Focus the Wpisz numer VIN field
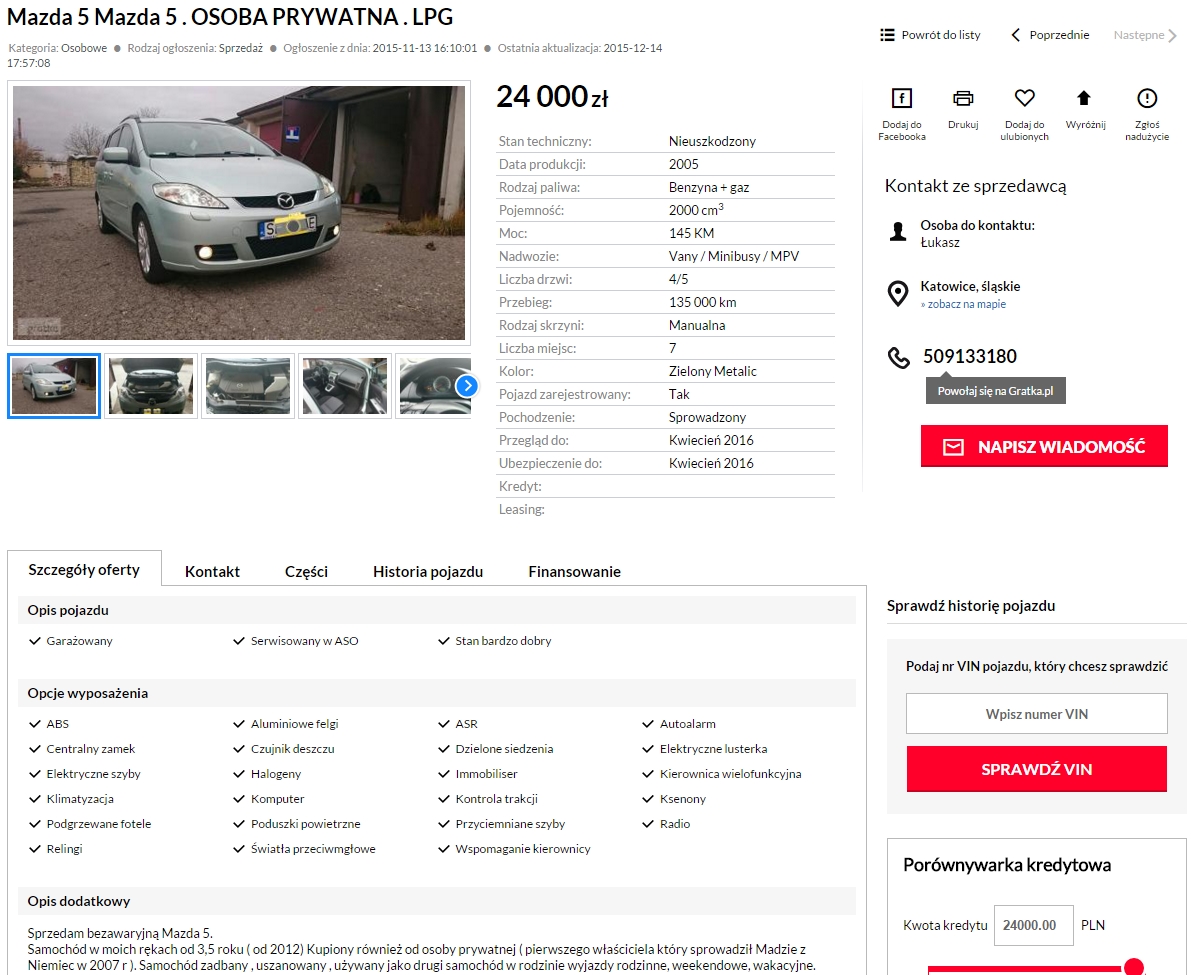 click(1036, 714)
